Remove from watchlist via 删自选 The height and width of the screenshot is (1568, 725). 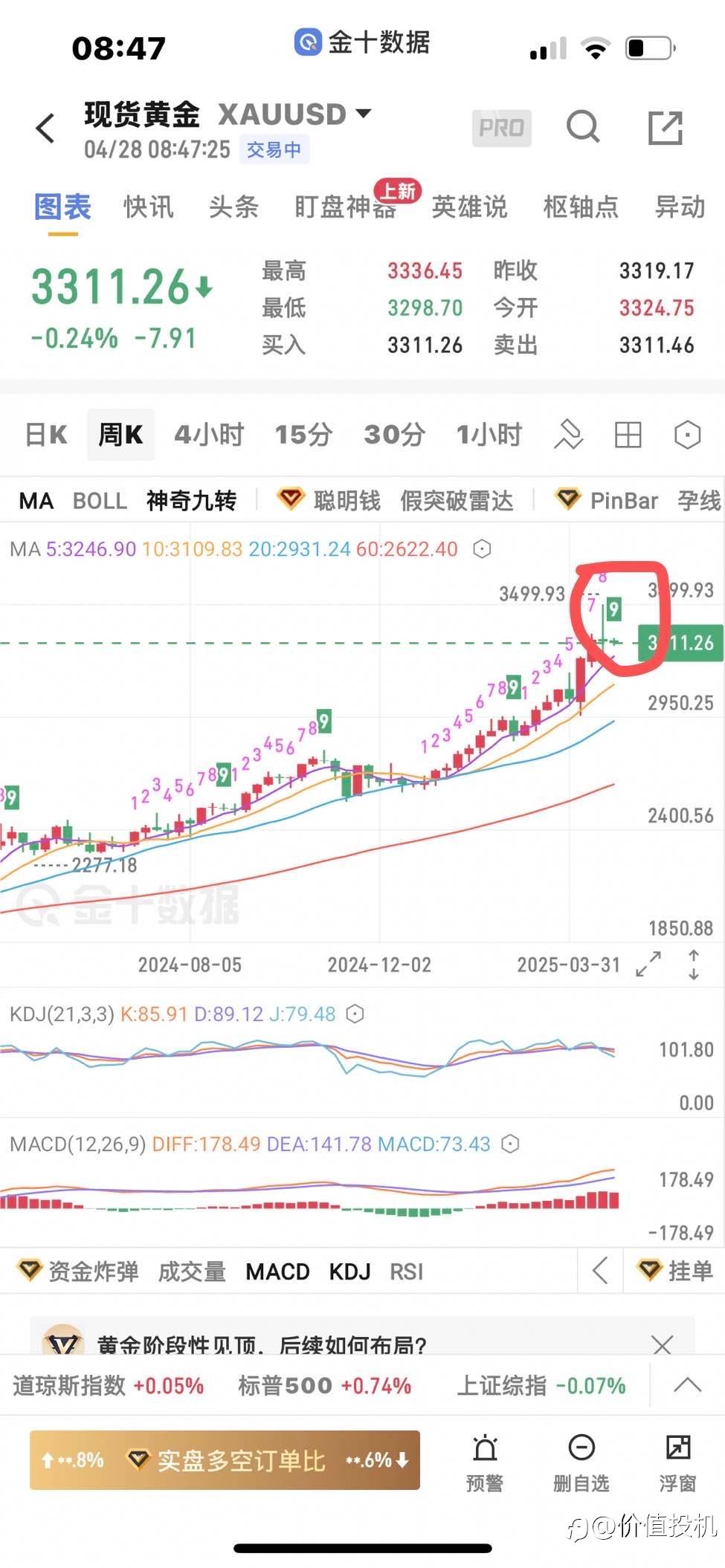coord(581,1462)
